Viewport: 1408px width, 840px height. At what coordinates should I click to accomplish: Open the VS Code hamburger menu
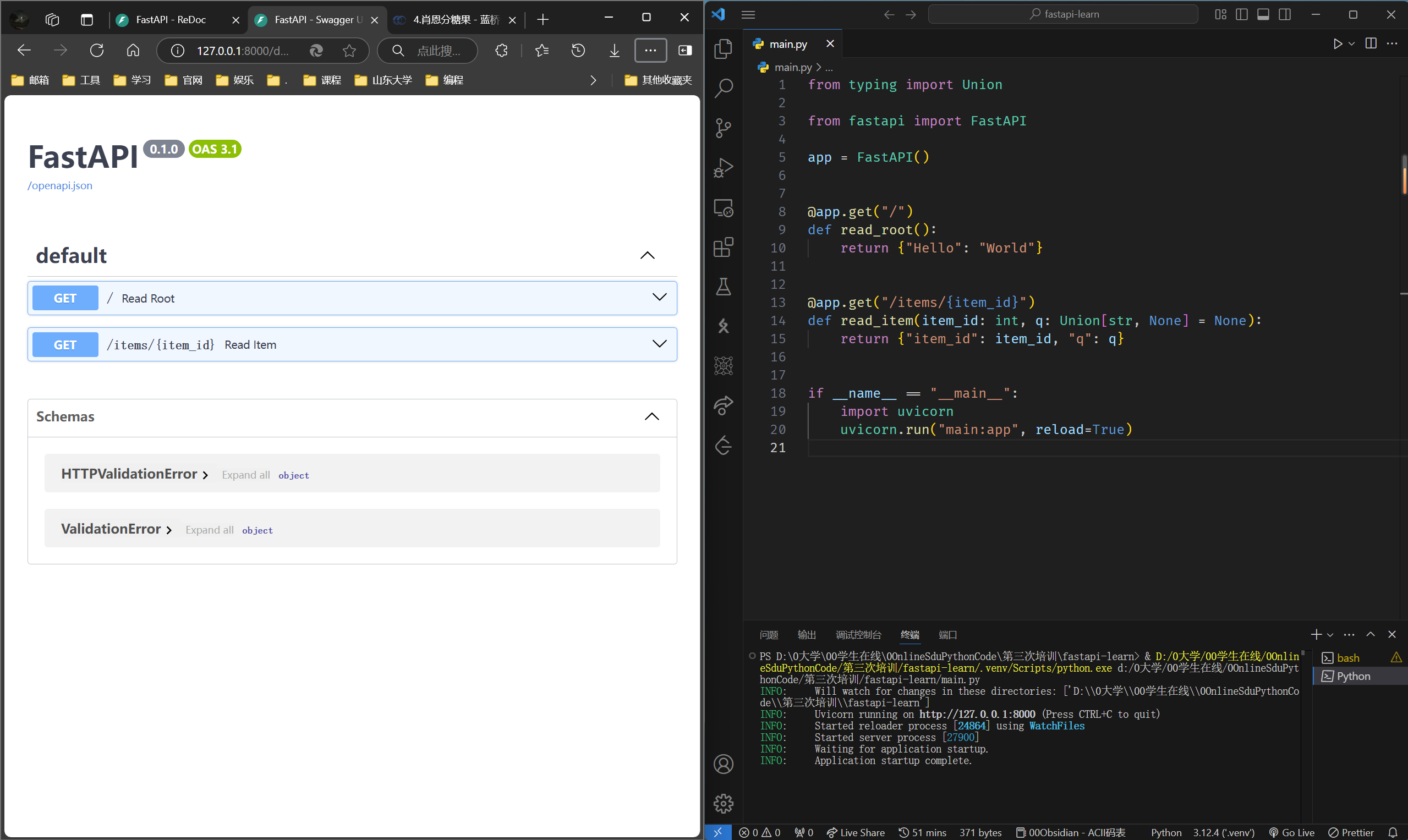pos(748,15)
